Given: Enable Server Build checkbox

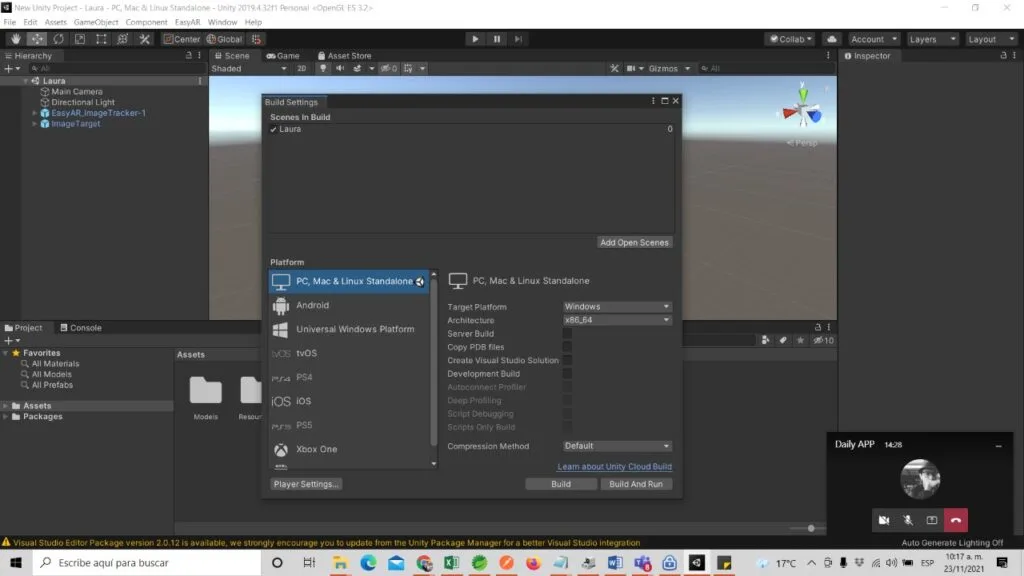Looking at the screenshot, I should point(567,334).
